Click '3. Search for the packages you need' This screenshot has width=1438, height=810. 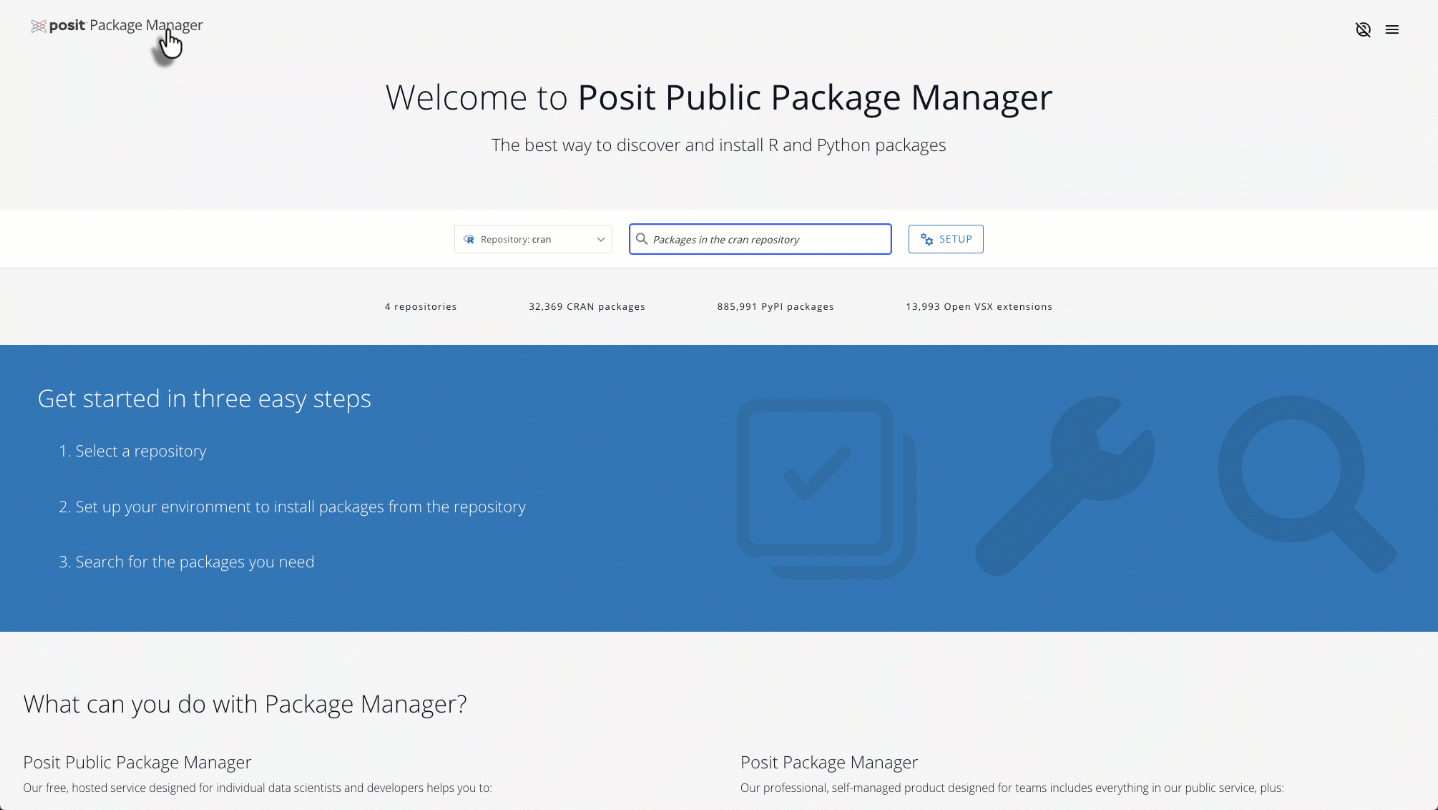click(187, 562)
